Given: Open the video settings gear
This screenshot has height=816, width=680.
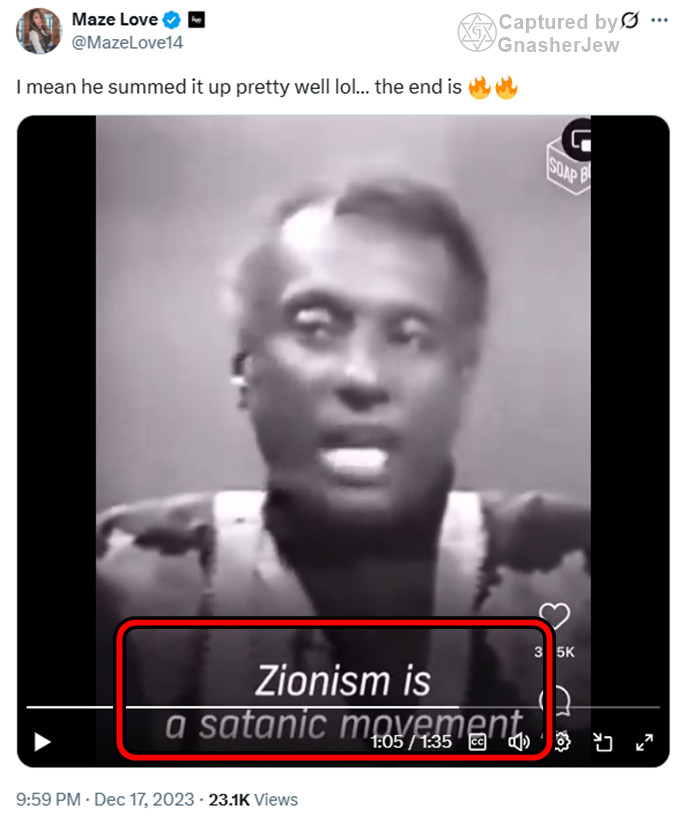Looking at the screenshot, I should click(x=562, y=742).
